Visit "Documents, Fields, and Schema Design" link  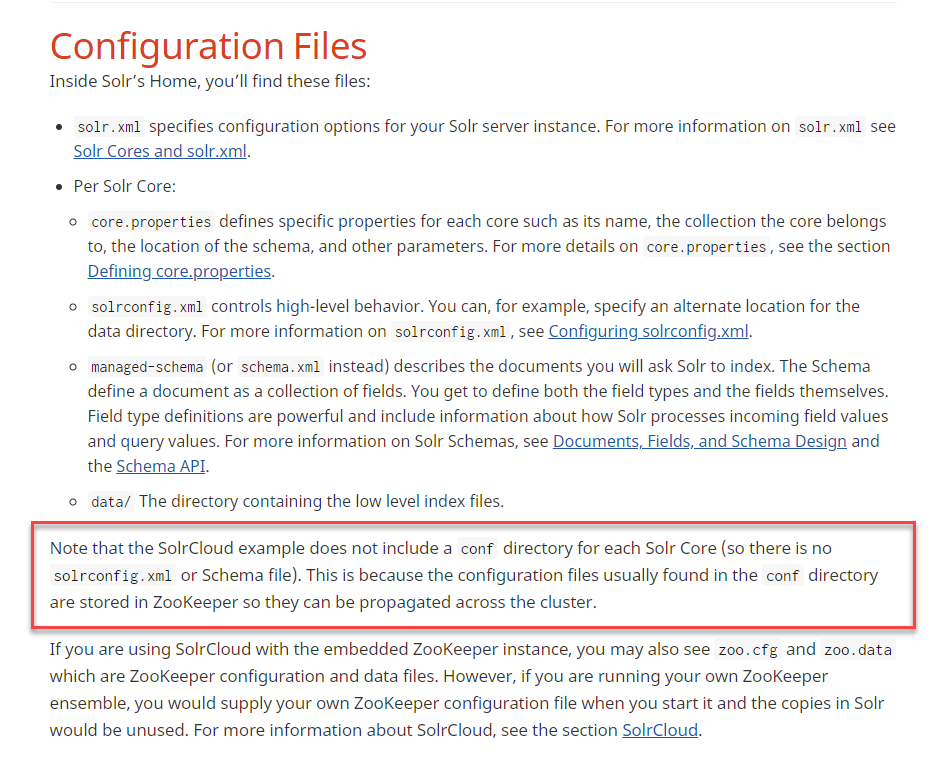point(699,440)
